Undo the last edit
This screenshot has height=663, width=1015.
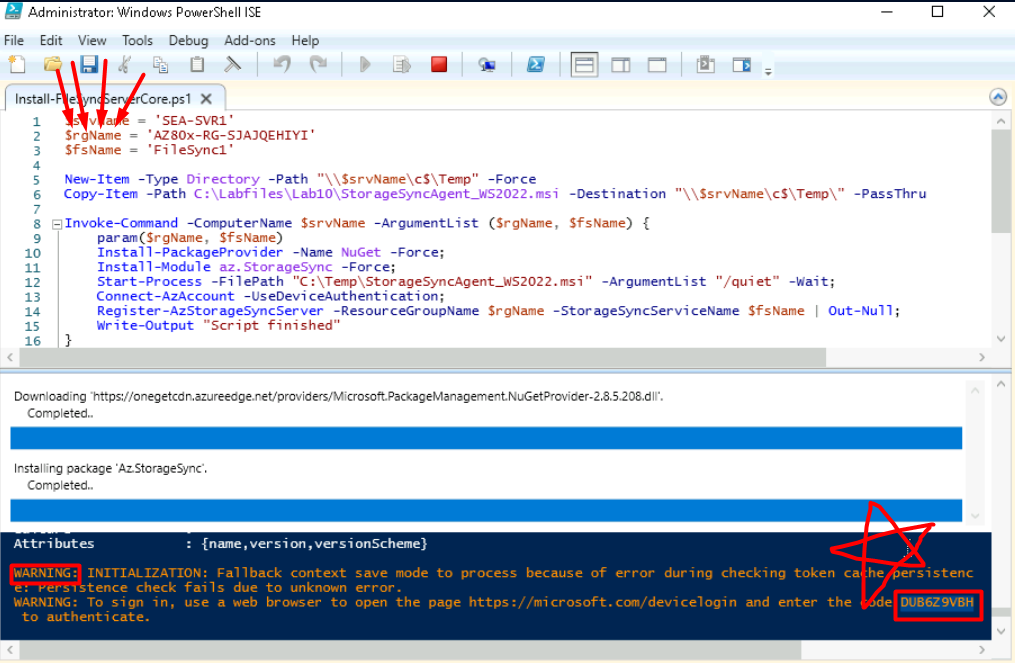[282, 64]
